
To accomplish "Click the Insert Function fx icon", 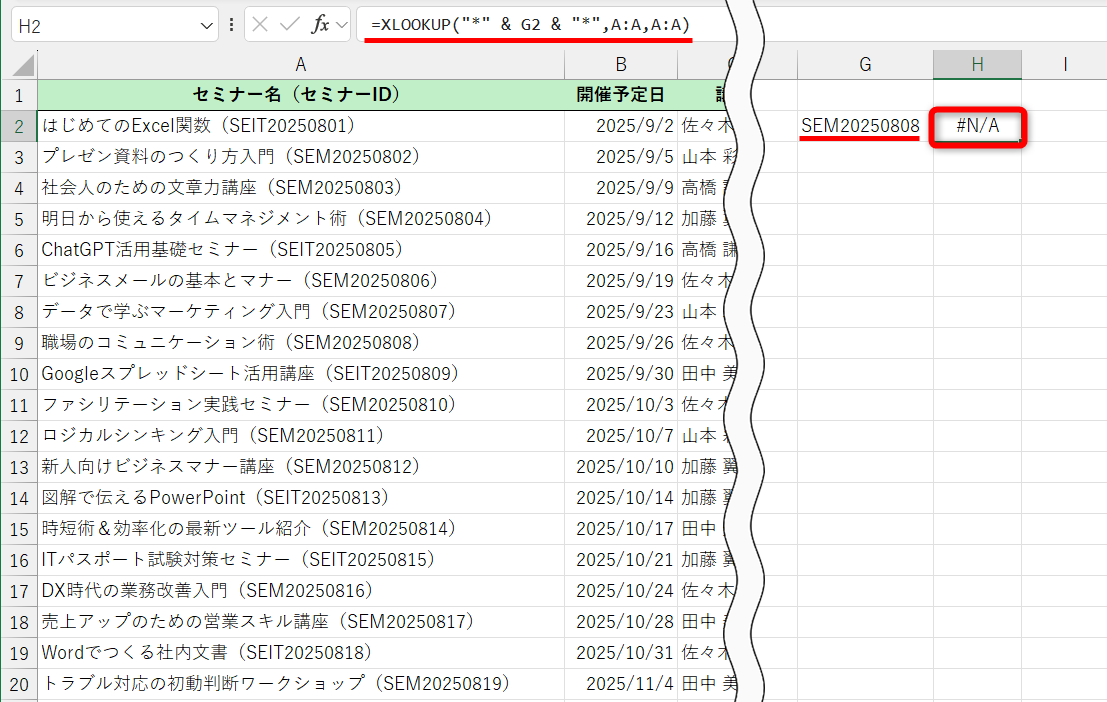I will [x=320, y=22].
